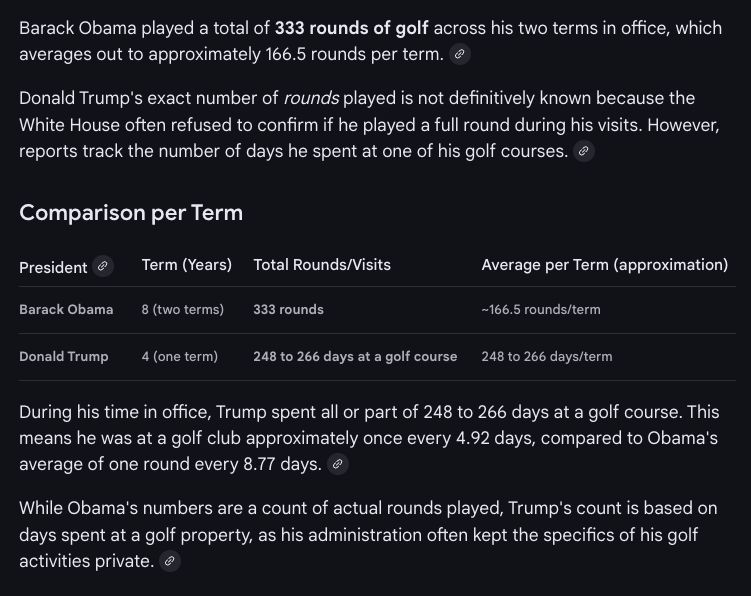Click the "248 to 266 days/term" cell
This screenshot has width=751, height=596.
tap(547, 357)
